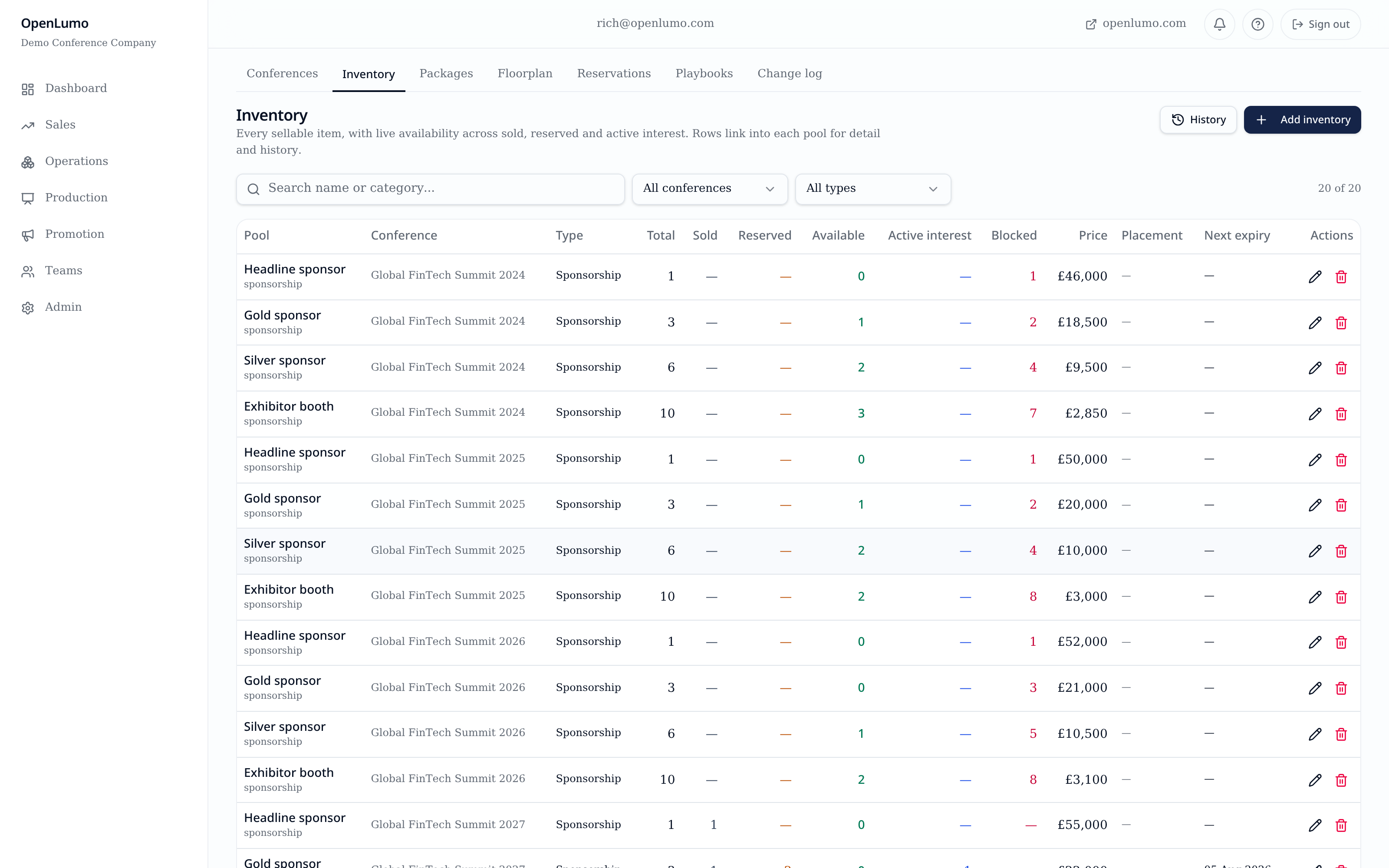Click the £46,000 price cell
1389x868 pixels.
pyautogui.click(x=1082, y=276)
